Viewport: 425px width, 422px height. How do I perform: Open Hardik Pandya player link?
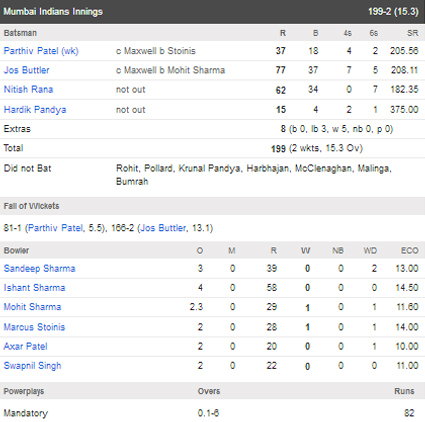pyautogui.click(x=35, y=110)
